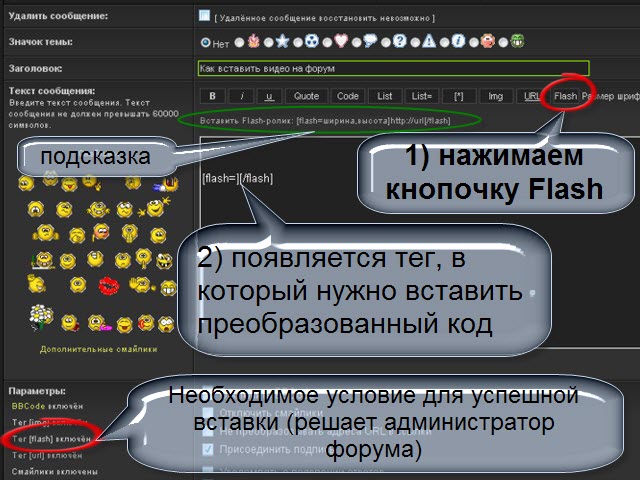This screenshot has width=640, height=480.
Task: Click the 'Тег [flash] включён' text
Action: 51,439
